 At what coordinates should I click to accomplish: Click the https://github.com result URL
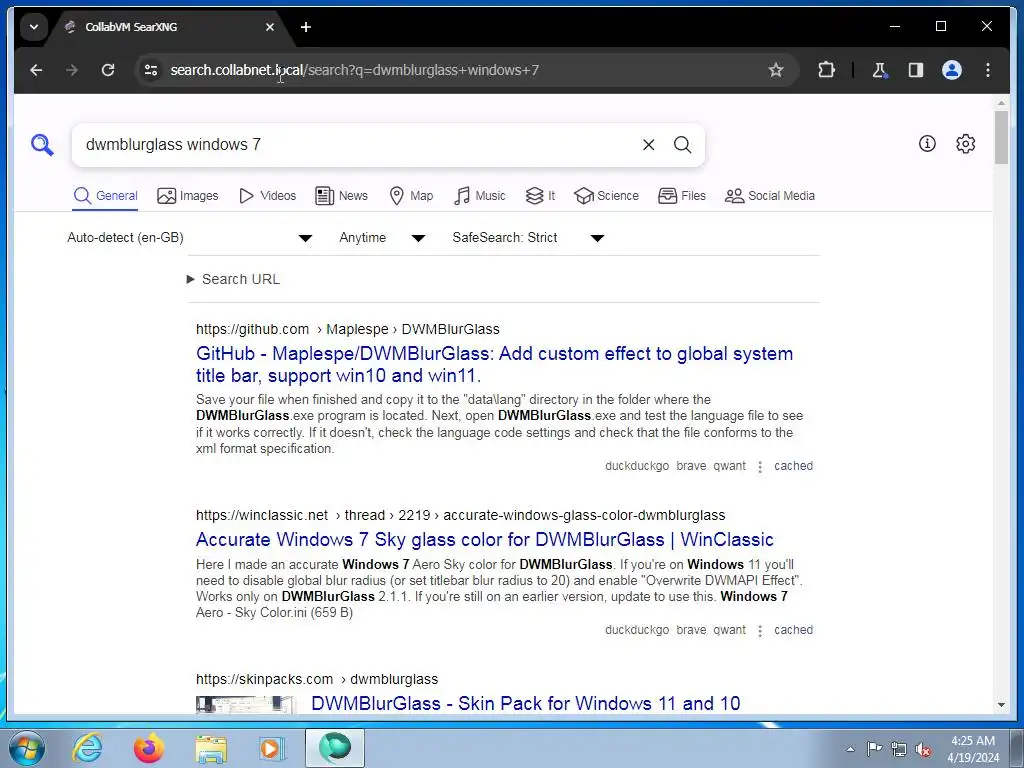coord(347,329)
